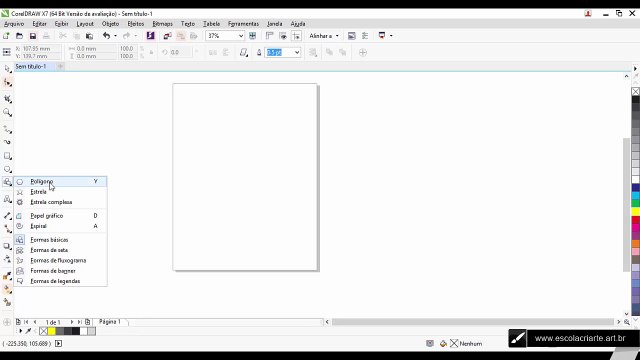Open the Ferramentas menu

(243, 24)
